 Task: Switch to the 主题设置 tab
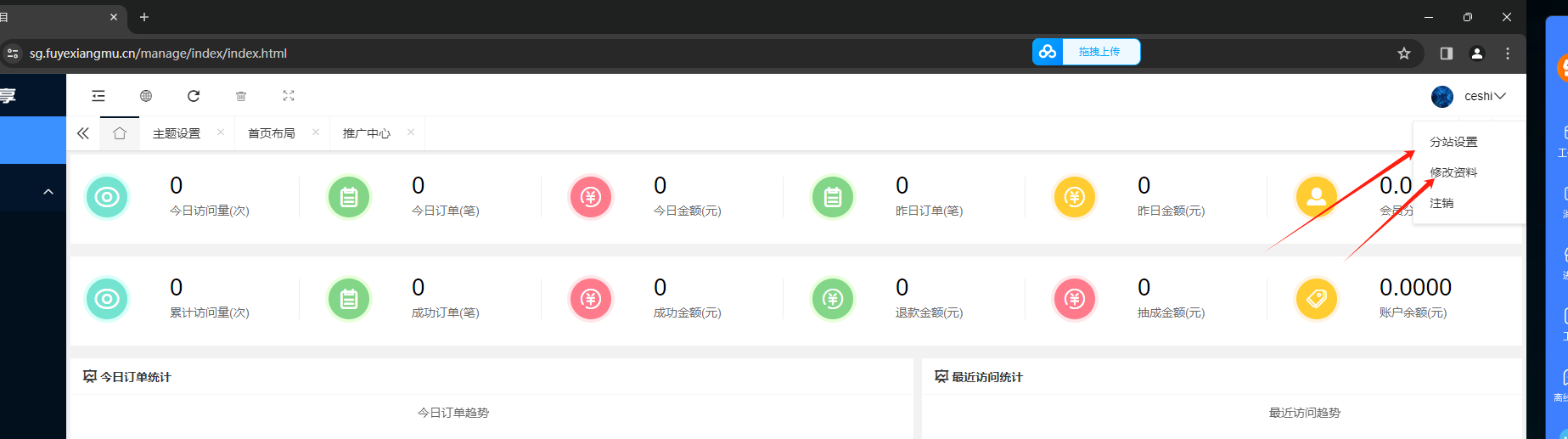(x=177, y=133)
